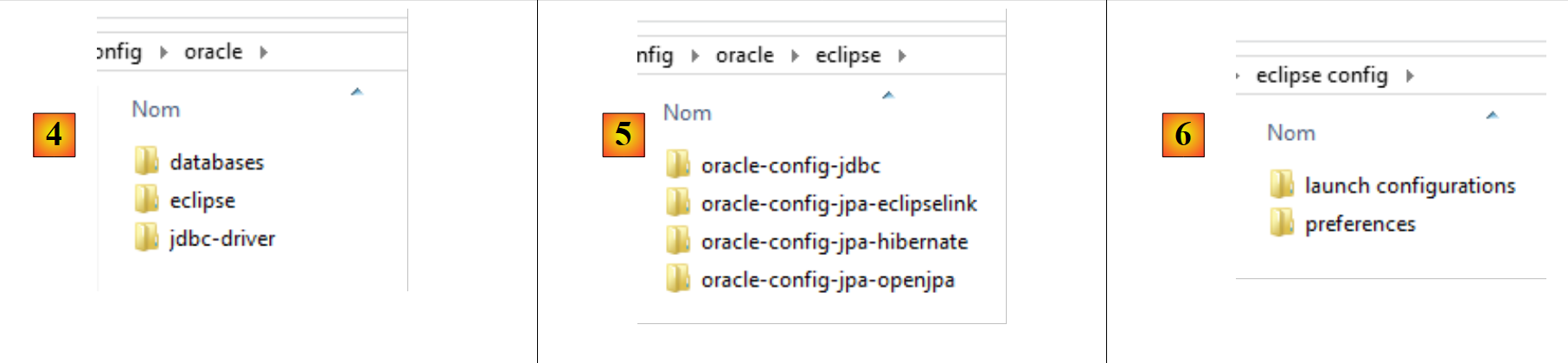1568x363 pixels.
Task: Click the oracle-config-jpa-openjpa folder icon
Action: [x=677, y=278]
